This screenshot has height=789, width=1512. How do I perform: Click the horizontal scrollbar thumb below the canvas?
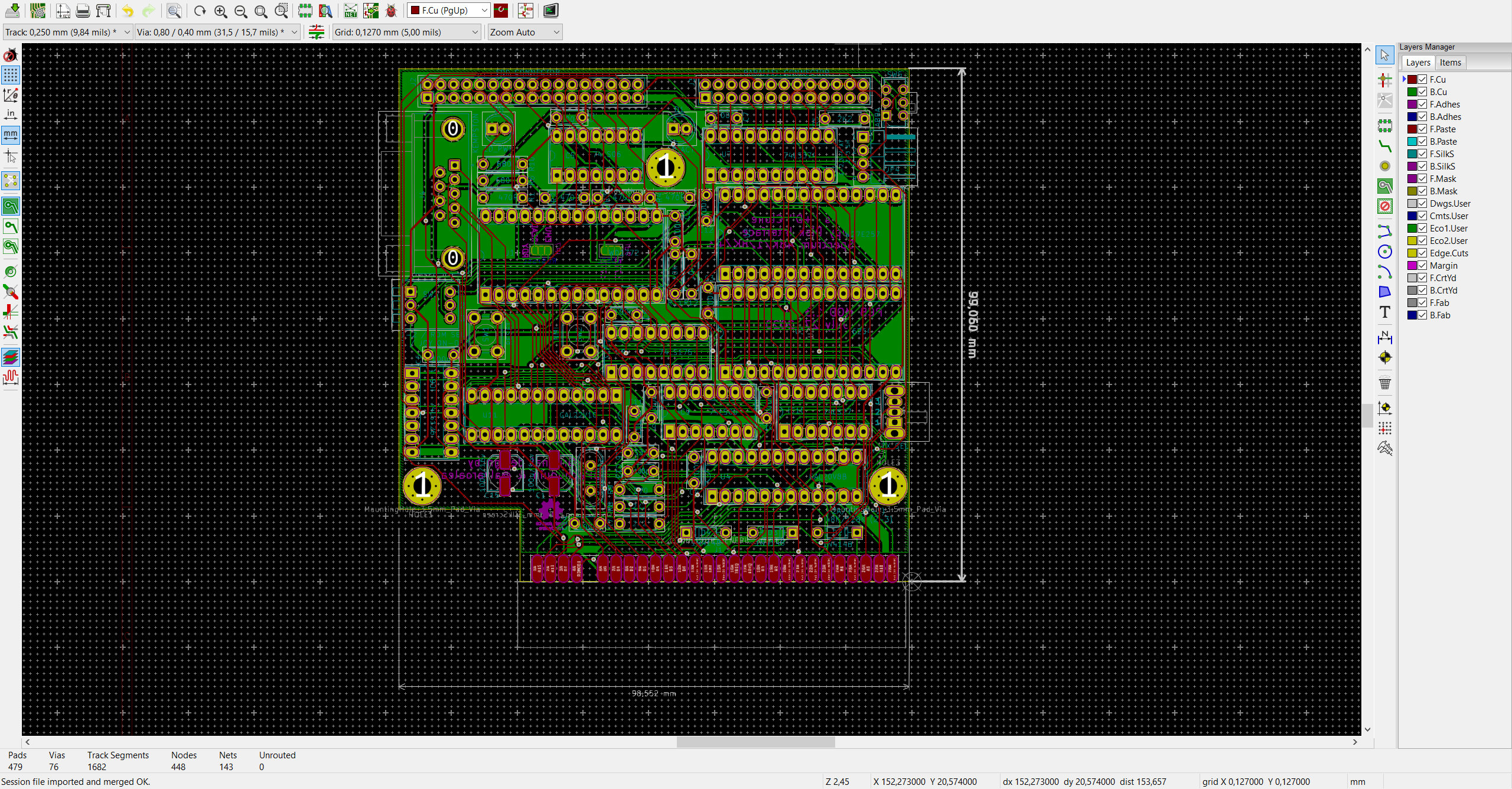point(755,742)
